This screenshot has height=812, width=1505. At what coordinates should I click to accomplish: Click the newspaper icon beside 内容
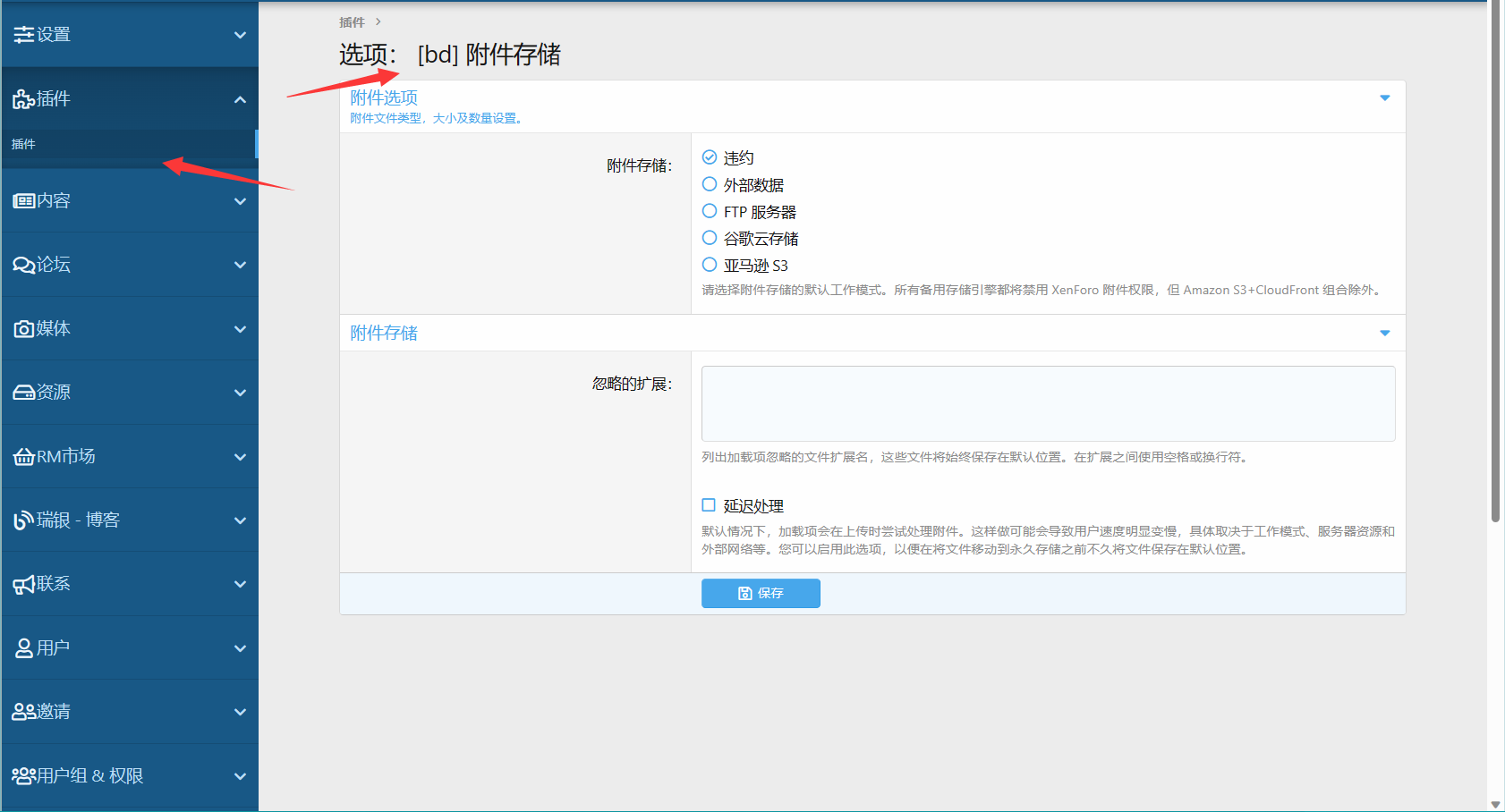pyautogui.click(x=23, y=201)
